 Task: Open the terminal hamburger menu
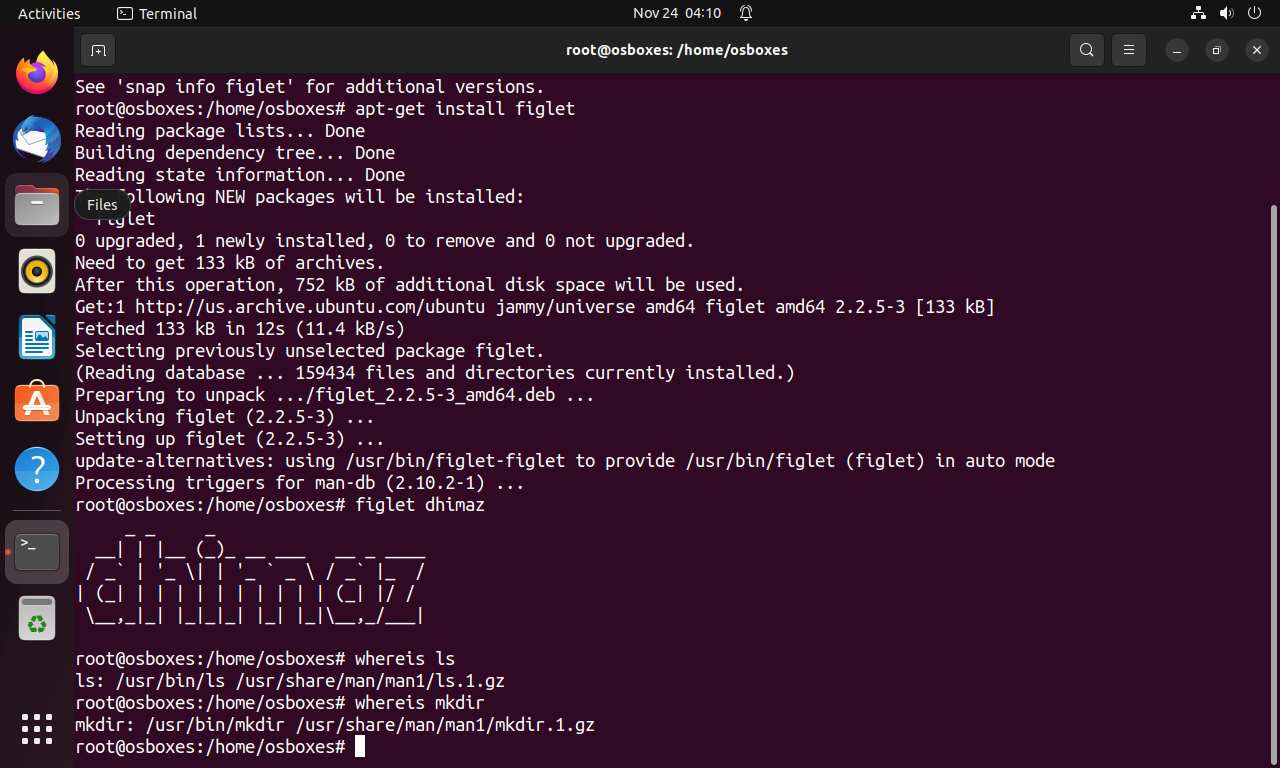[1130, 50]
